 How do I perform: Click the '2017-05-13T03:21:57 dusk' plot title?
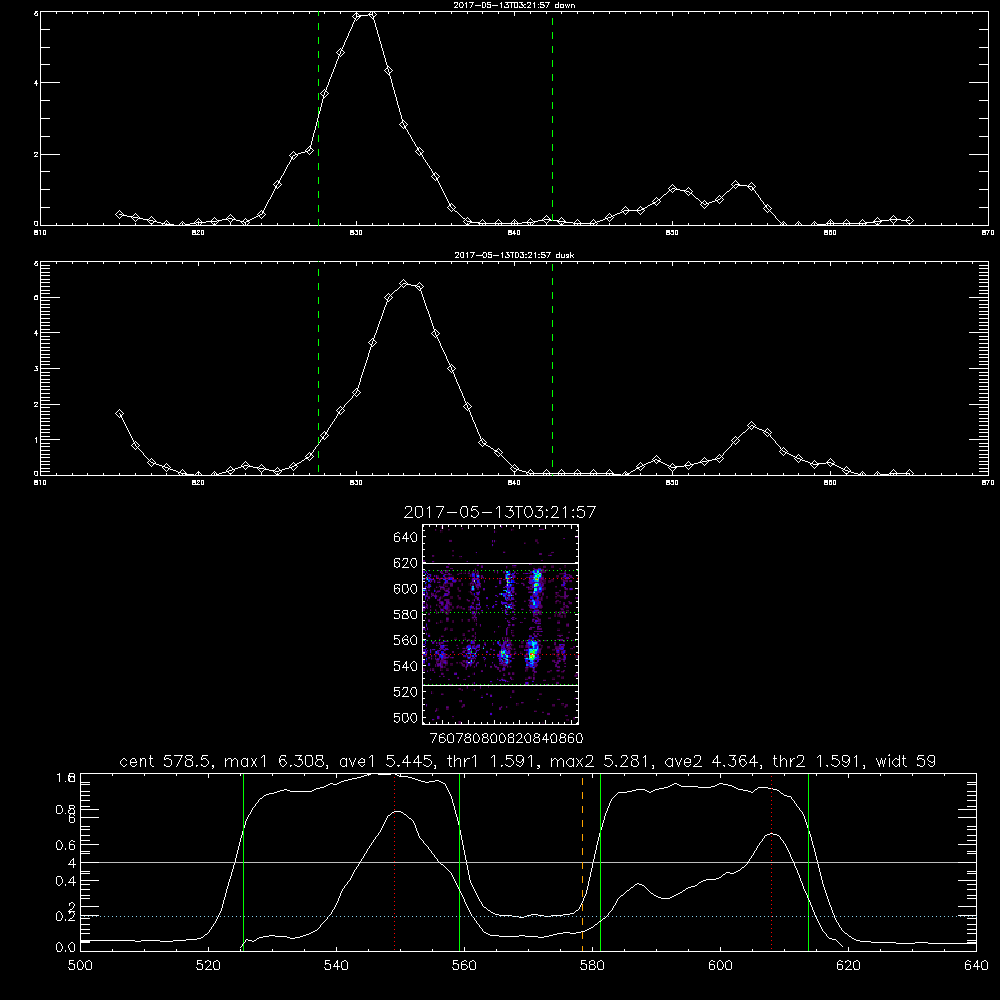pyautogui.click(x=514, y=255)
